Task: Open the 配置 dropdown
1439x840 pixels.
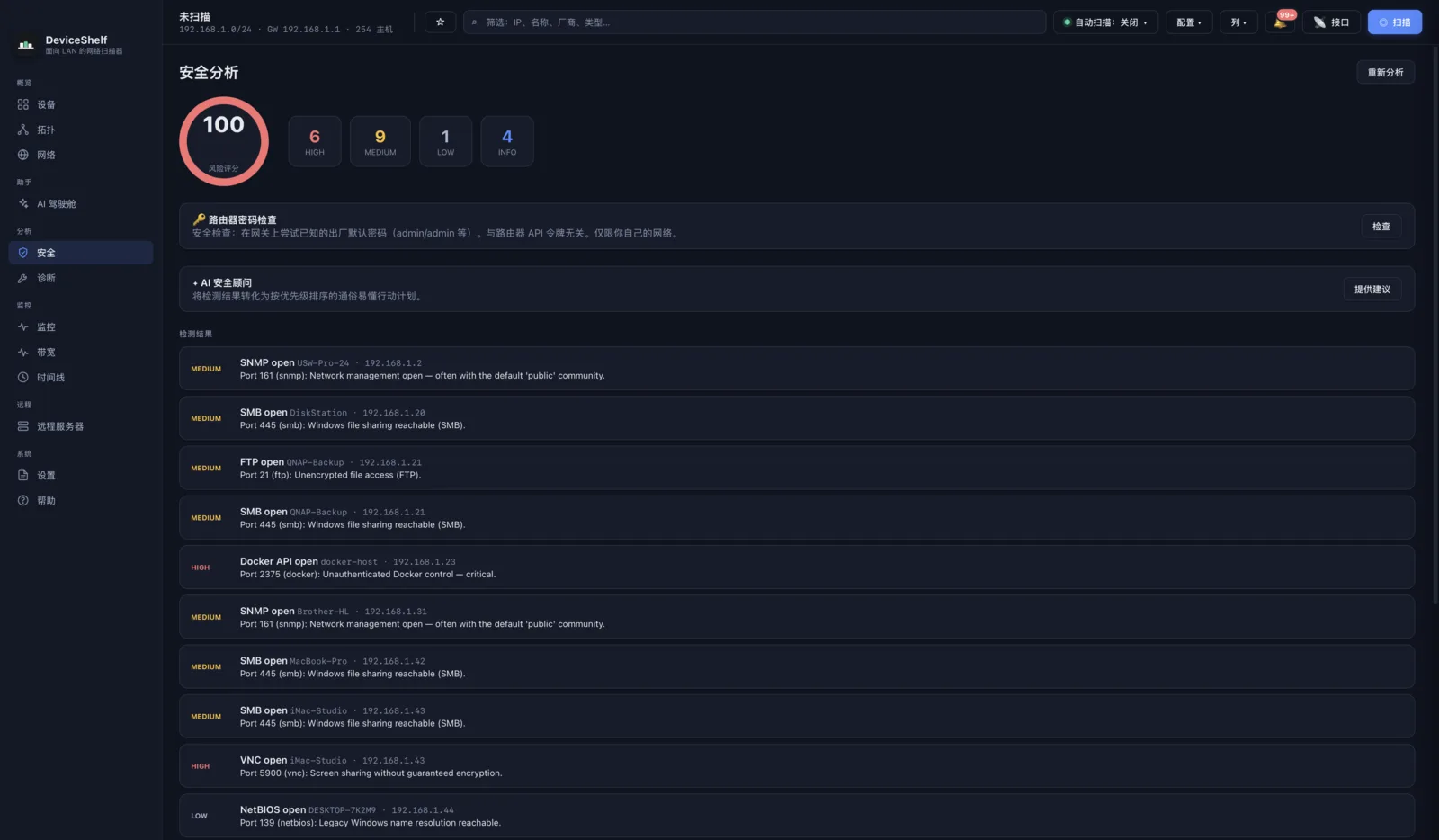Action: 1189,22
